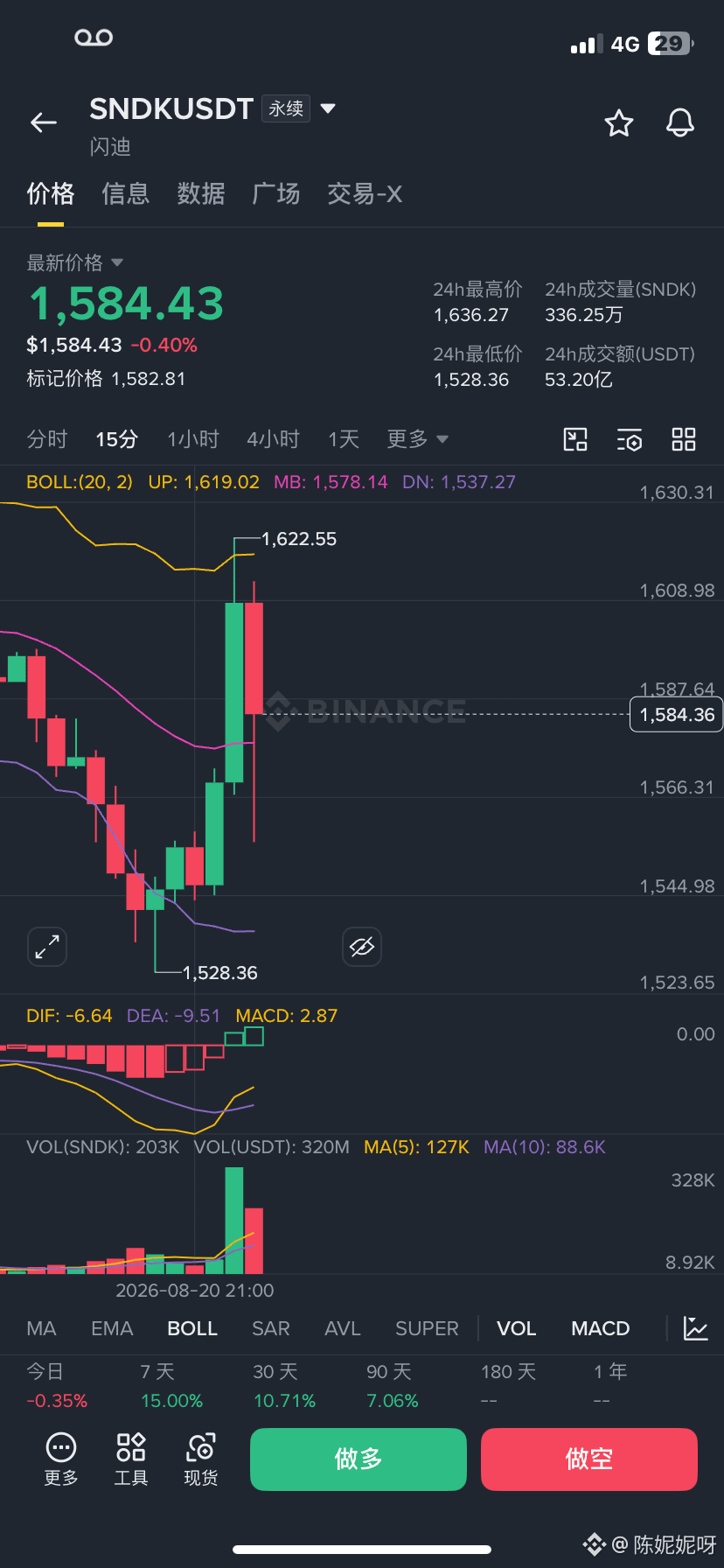724x1568 pixels.
Task: Toggle the EMA indicator
Action: pyautogui.click(x=112, y=1328)
